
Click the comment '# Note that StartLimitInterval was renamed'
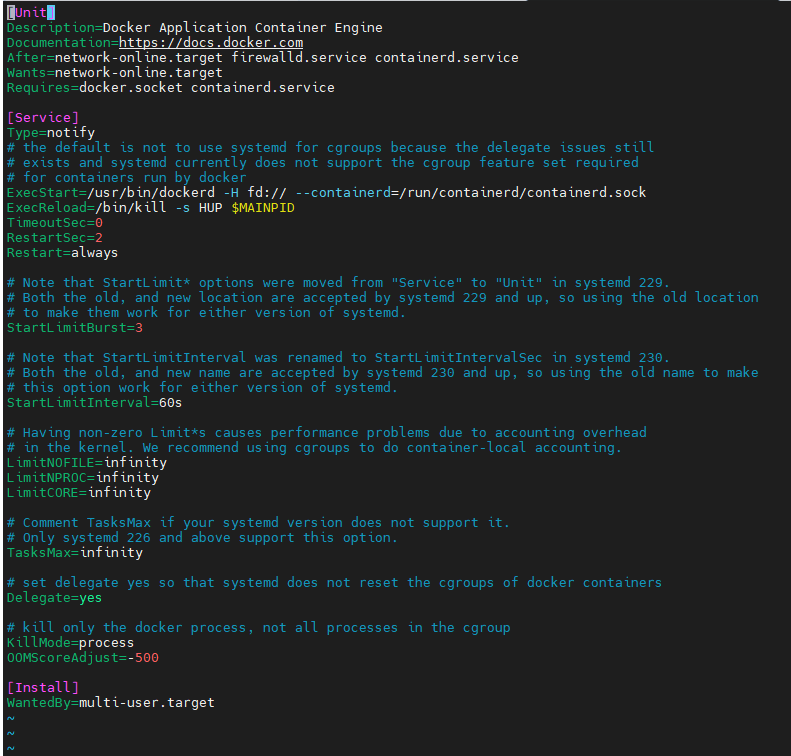point(338,358)
